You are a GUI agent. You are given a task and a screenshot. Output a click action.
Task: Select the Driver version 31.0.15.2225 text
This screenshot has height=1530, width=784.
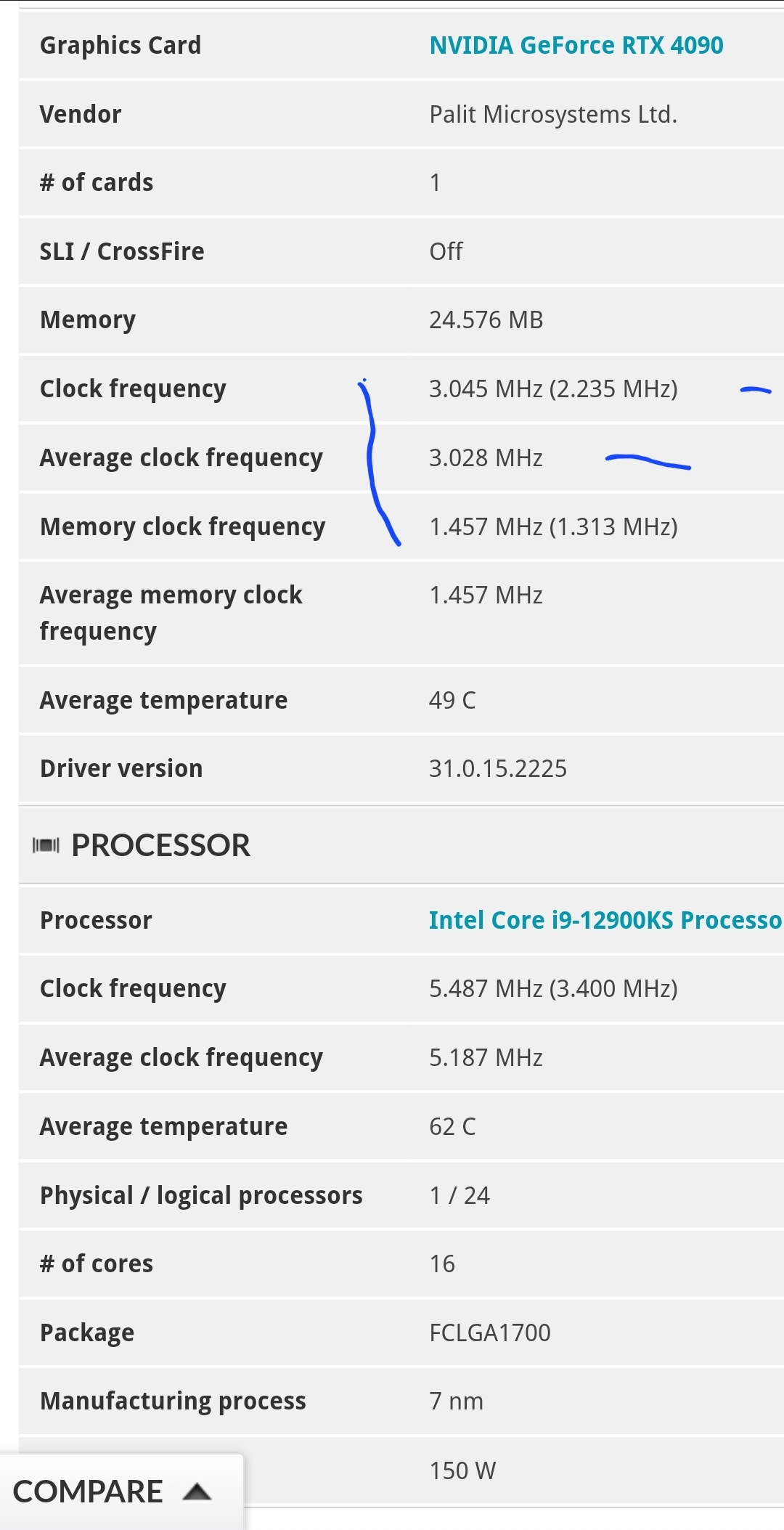tap(499, 768)
